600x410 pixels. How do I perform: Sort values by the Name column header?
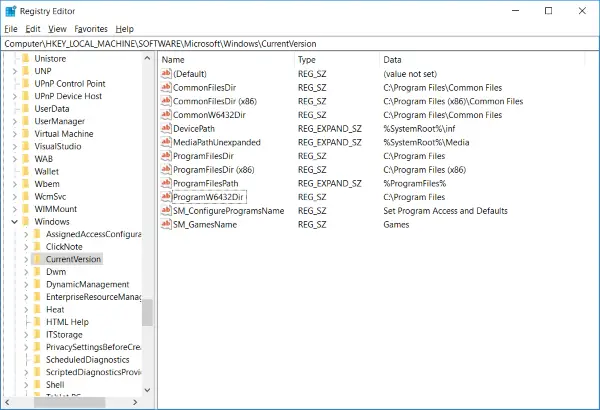[225, 60]
